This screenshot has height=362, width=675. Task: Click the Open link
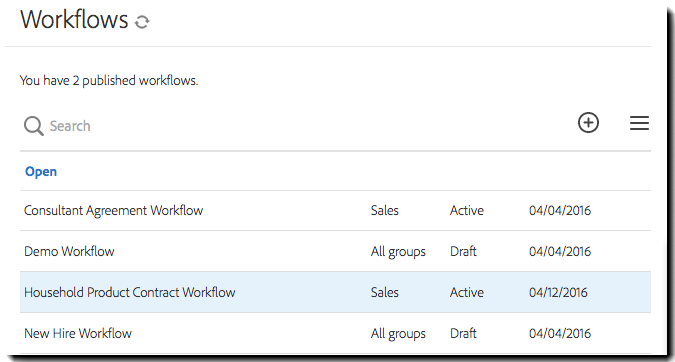pyautogui.click(x=41, y=171)
